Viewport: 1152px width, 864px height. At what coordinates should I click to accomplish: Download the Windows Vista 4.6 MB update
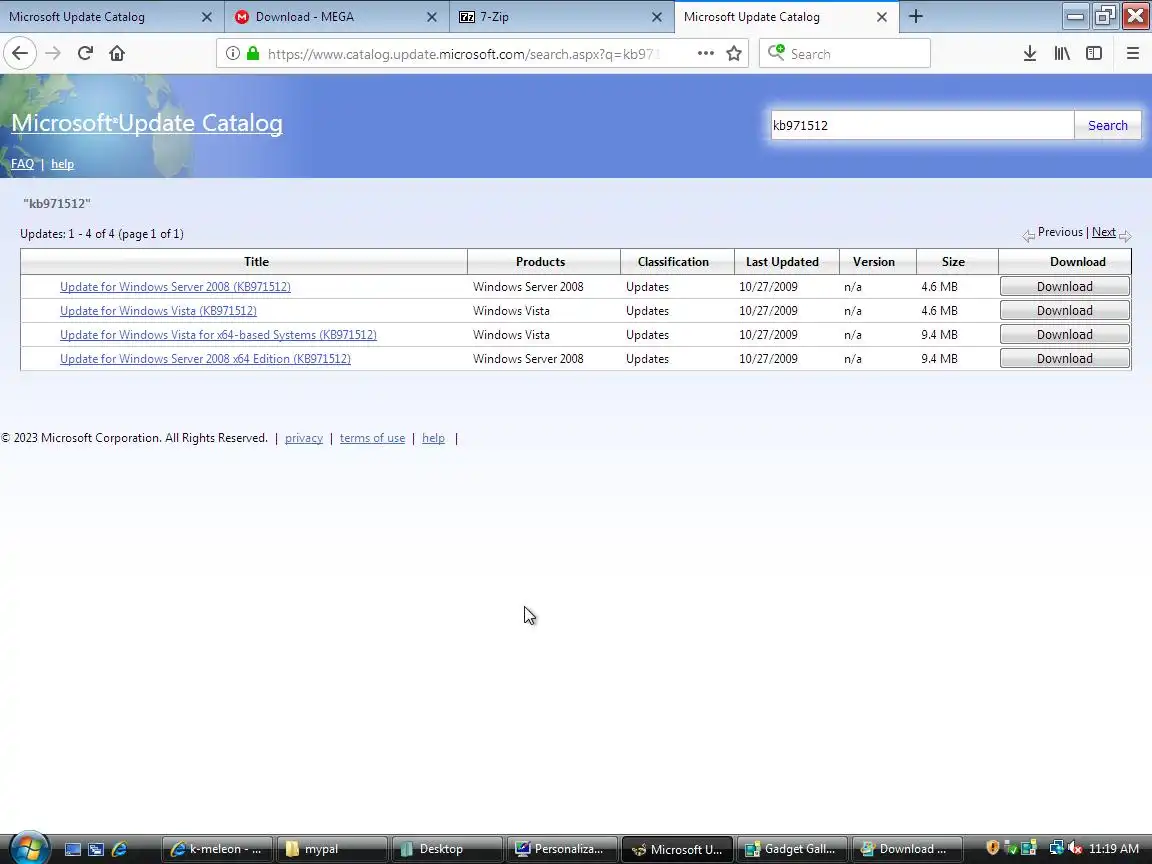click(x=1065, y=311)
